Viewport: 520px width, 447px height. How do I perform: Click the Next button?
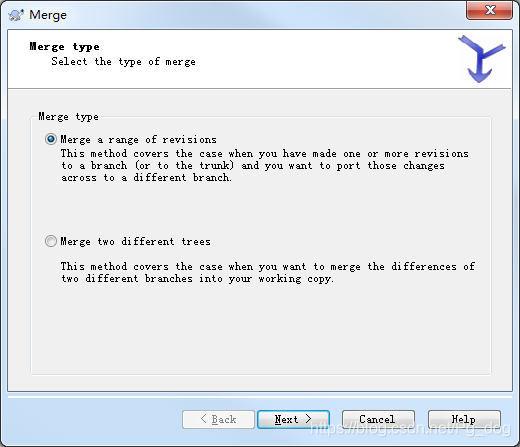293,419
